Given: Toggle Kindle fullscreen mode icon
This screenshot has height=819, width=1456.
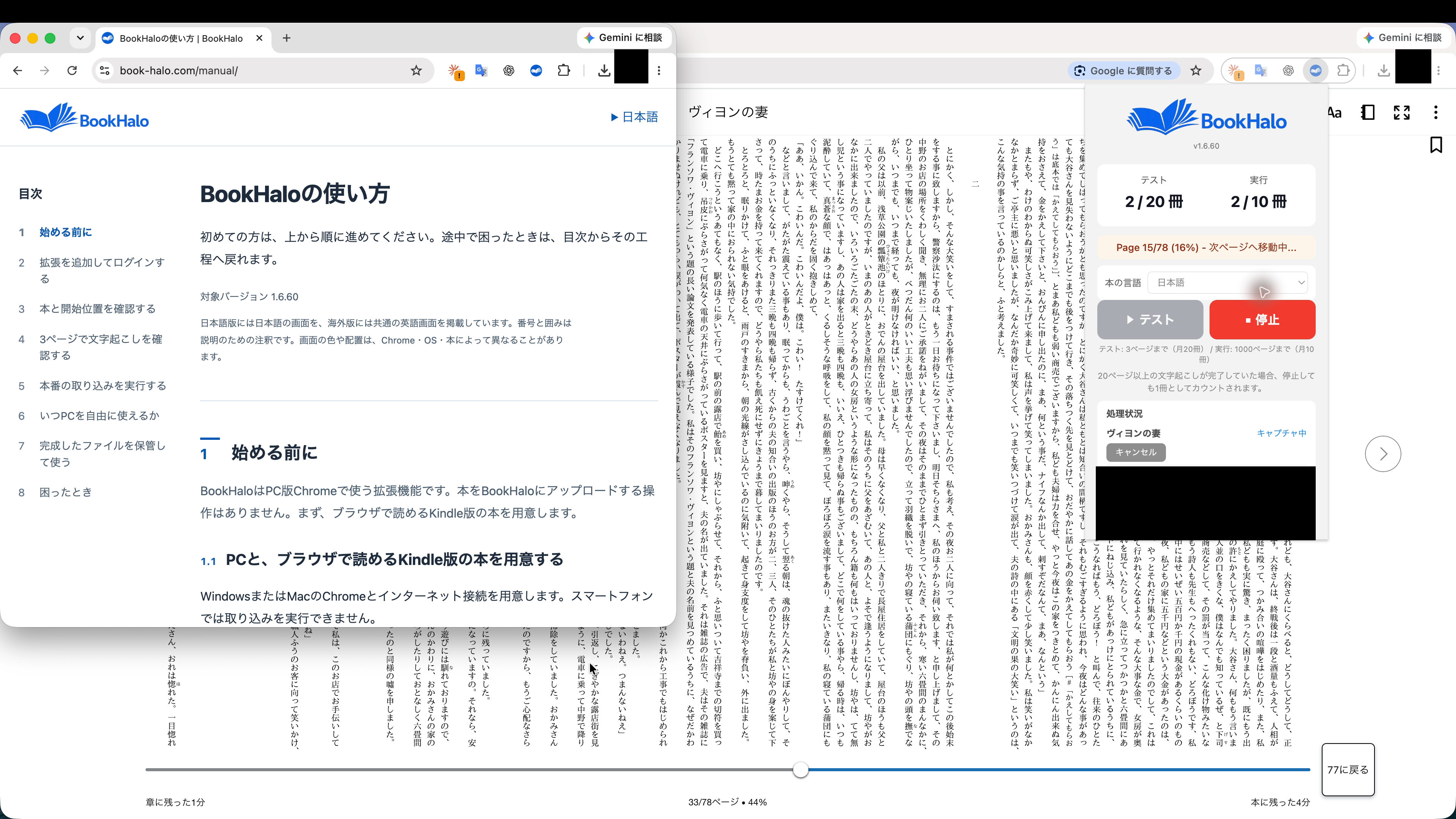Looking at the screenshot, I should [x=1402, y=113].
